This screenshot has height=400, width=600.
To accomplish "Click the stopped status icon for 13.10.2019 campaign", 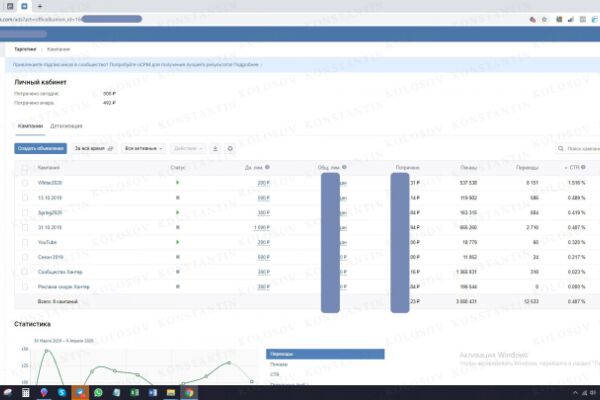I will coord(178,198).
